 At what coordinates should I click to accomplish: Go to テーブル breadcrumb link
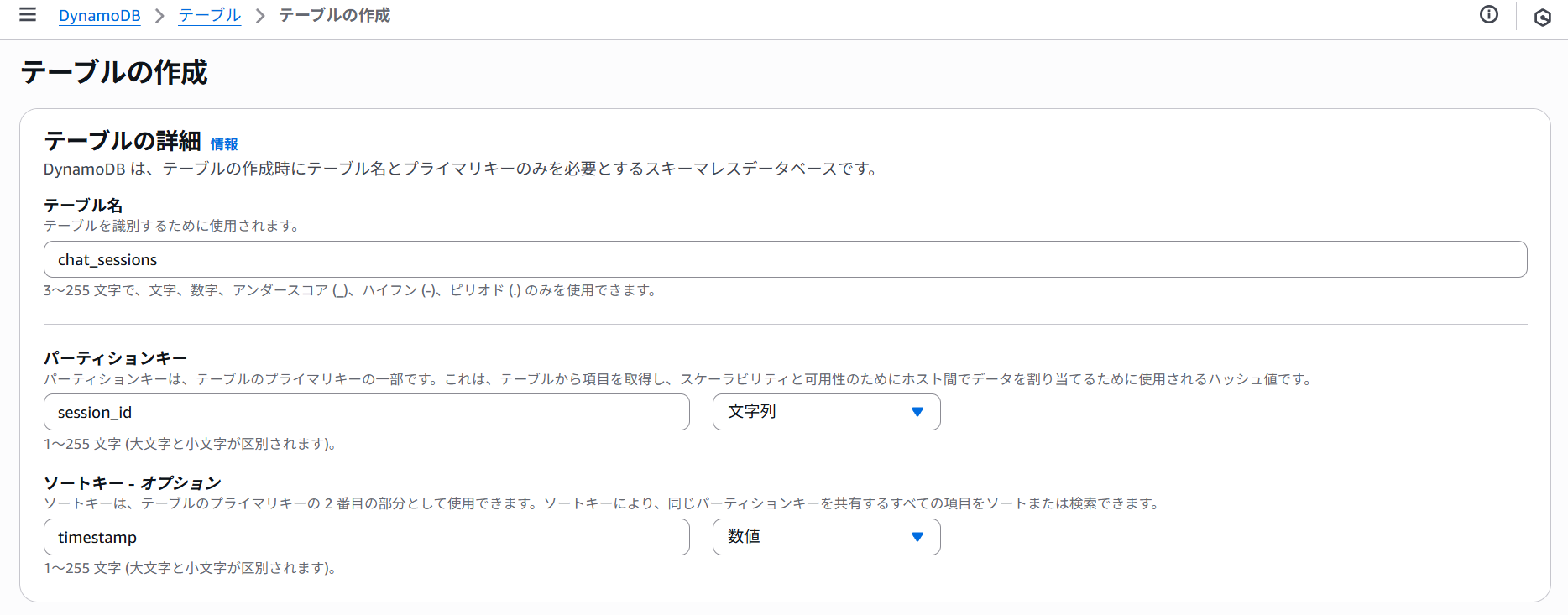(x=210, y=16)
